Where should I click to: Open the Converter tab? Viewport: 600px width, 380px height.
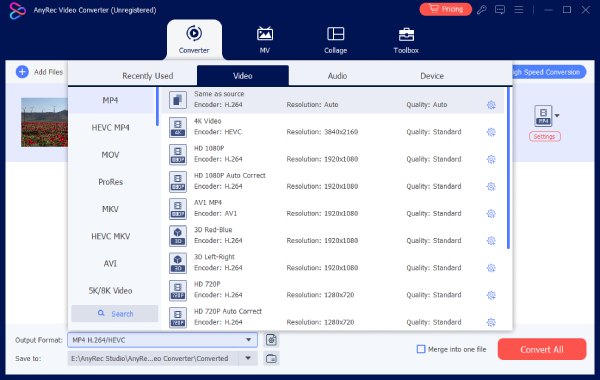[194, 40]
